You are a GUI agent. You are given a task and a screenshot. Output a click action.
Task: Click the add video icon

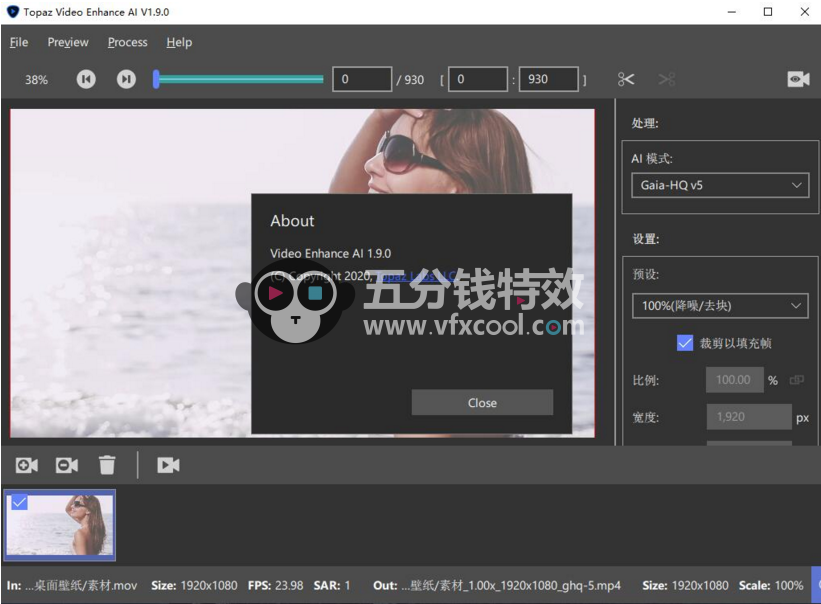coord(27,465)
